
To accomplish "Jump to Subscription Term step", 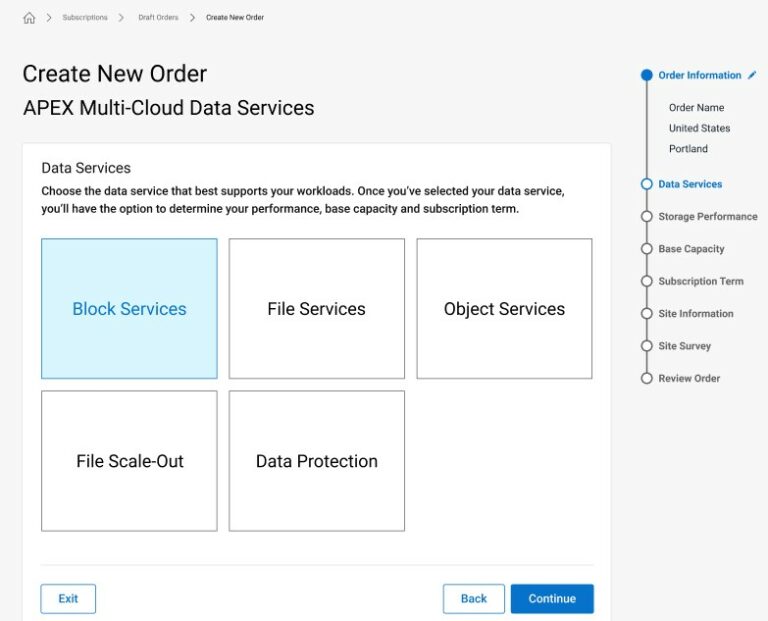I will coord(700,281).
